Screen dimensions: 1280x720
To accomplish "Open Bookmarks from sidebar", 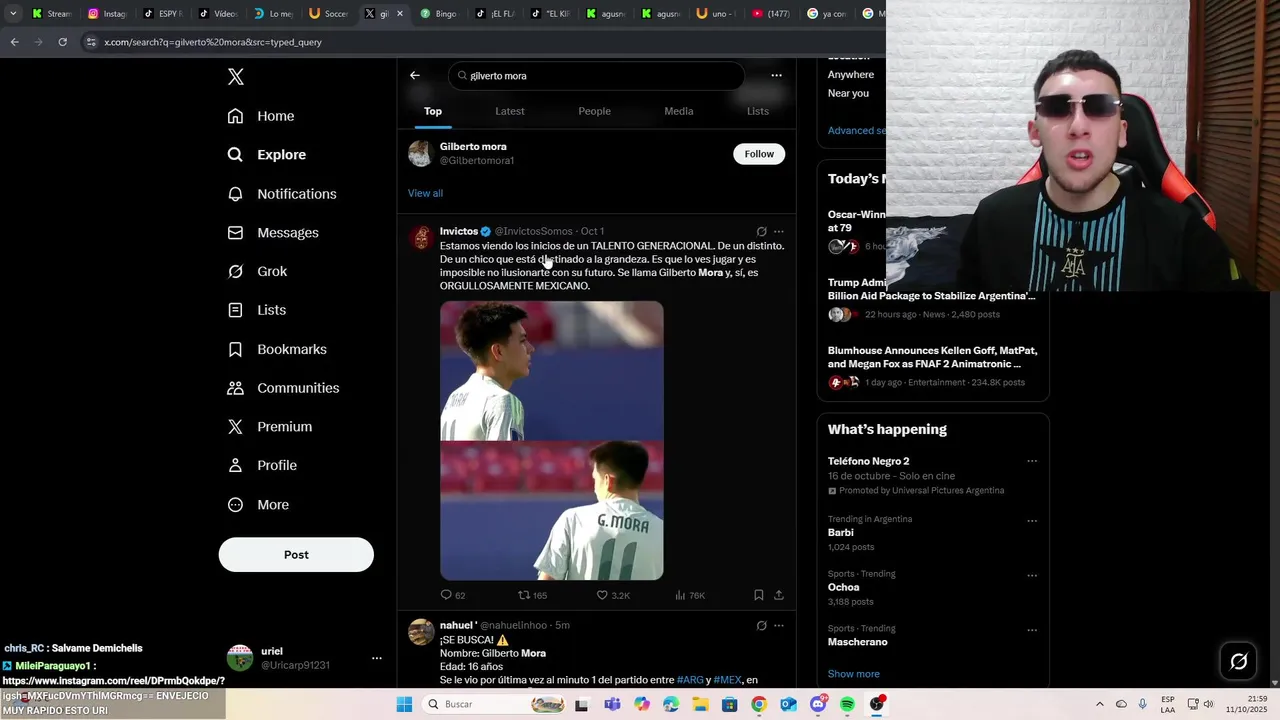I will click(x=277, y=349).
